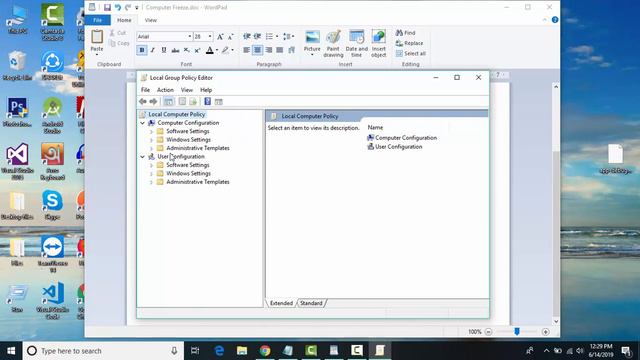The width and height of the screenshot is (640, 360).
Task: Click Superscript button in WordPad
Action: pos(197,50)
